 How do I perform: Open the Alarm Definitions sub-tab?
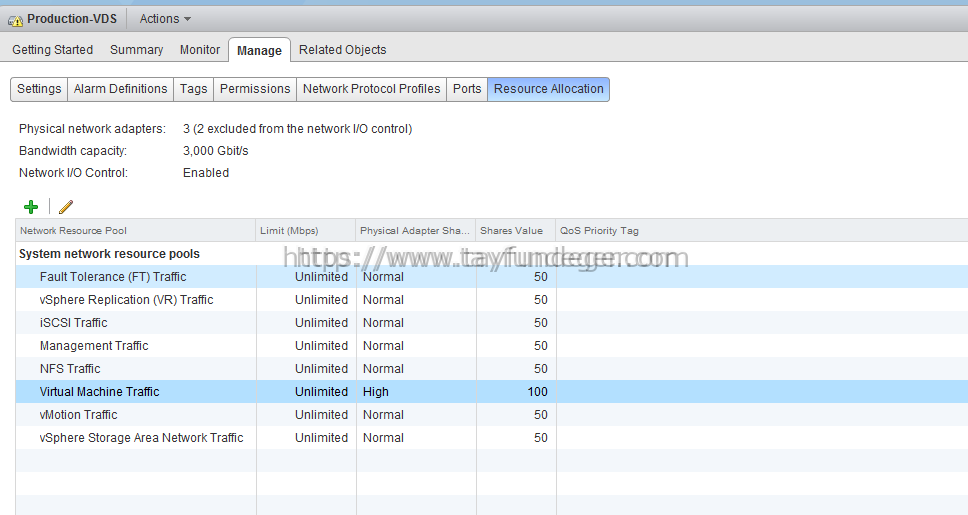[x=120, y=89]
